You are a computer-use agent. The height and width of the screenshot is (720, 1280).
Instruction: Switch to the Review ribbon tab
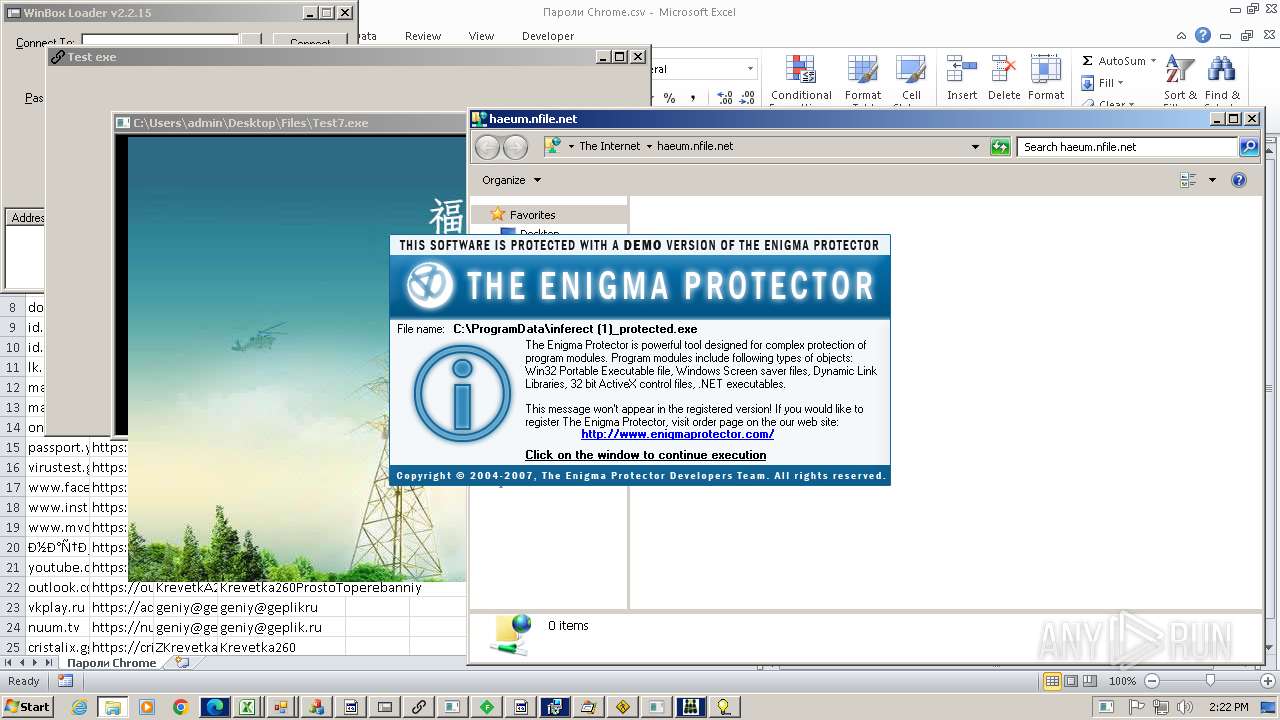pyautogui.click(x=423, y=36)
